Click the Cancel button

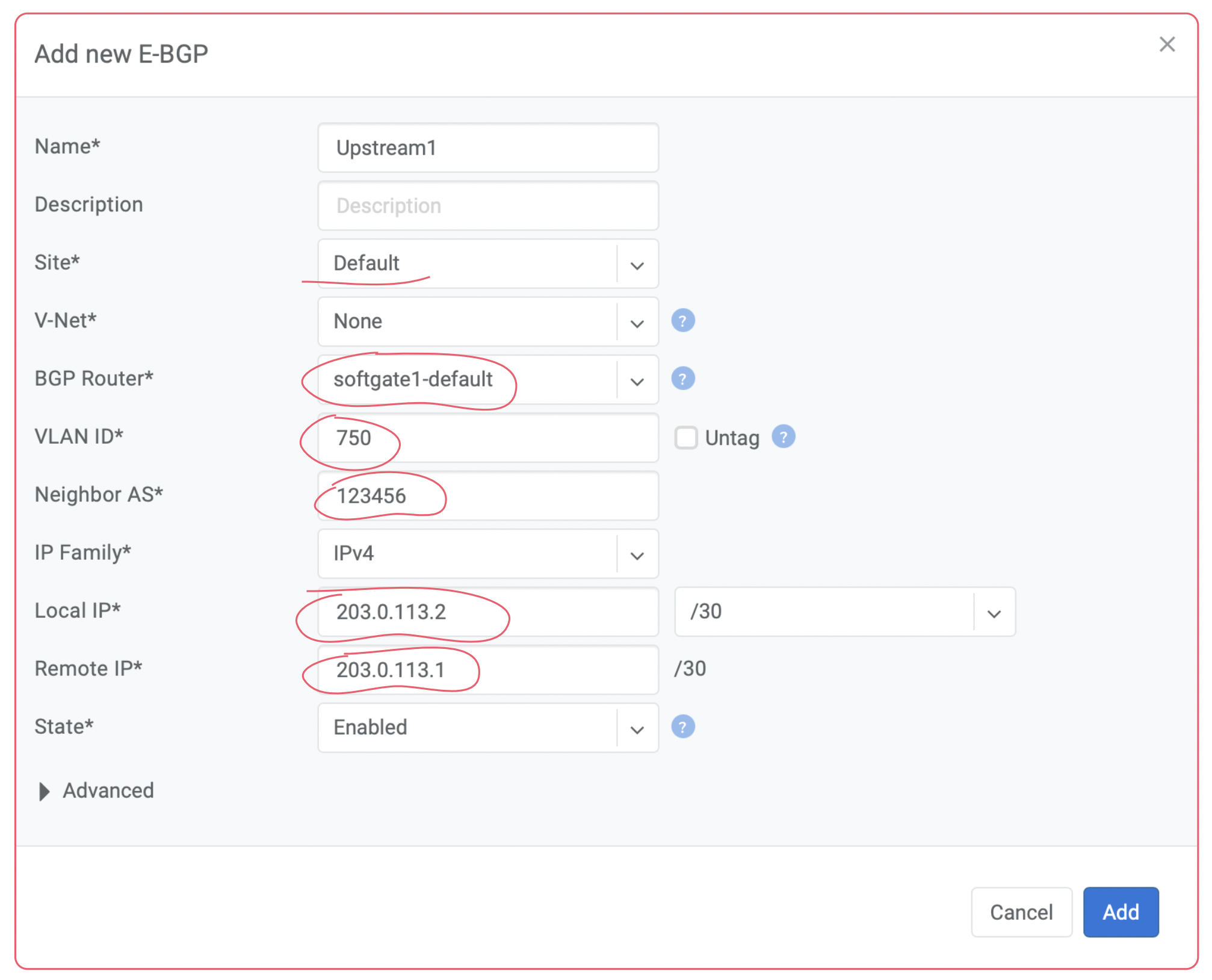[1021, 912]
